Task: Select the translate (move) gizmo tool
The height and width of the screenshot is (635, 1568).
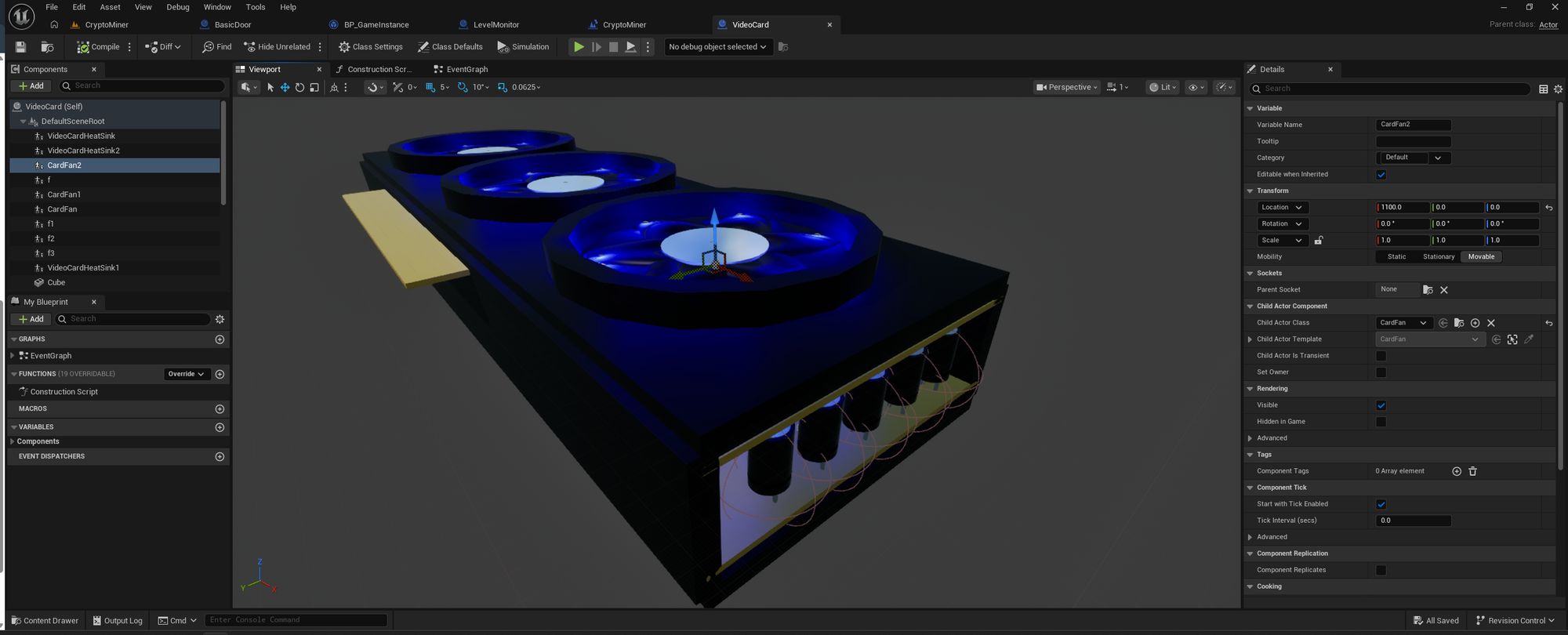Action: [285, 88]
